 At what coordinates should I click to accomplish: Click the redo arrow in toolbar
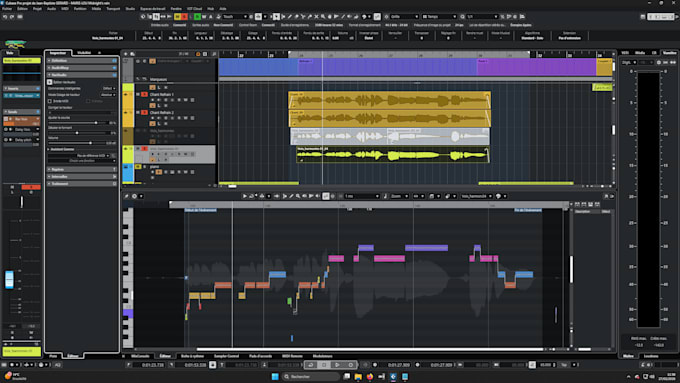12,16
